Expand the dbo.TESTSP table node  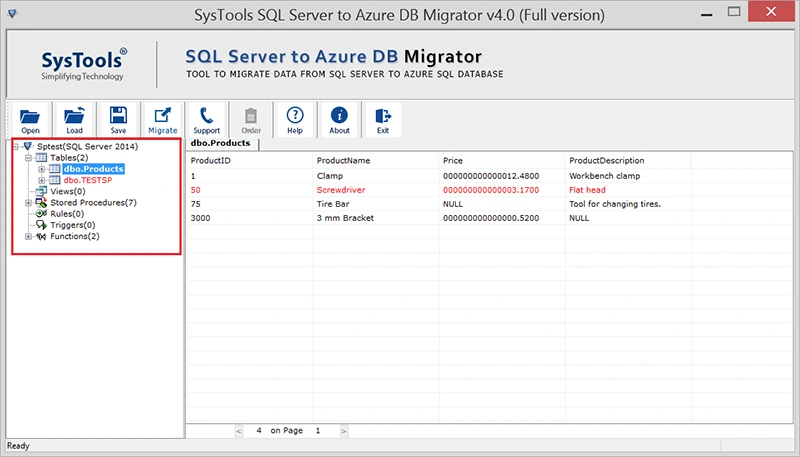click(x=42, y=181)
